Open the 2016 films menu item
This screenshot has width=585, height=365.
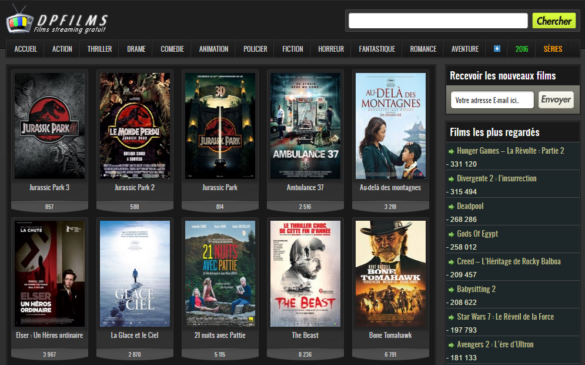(x=522, y=49)
